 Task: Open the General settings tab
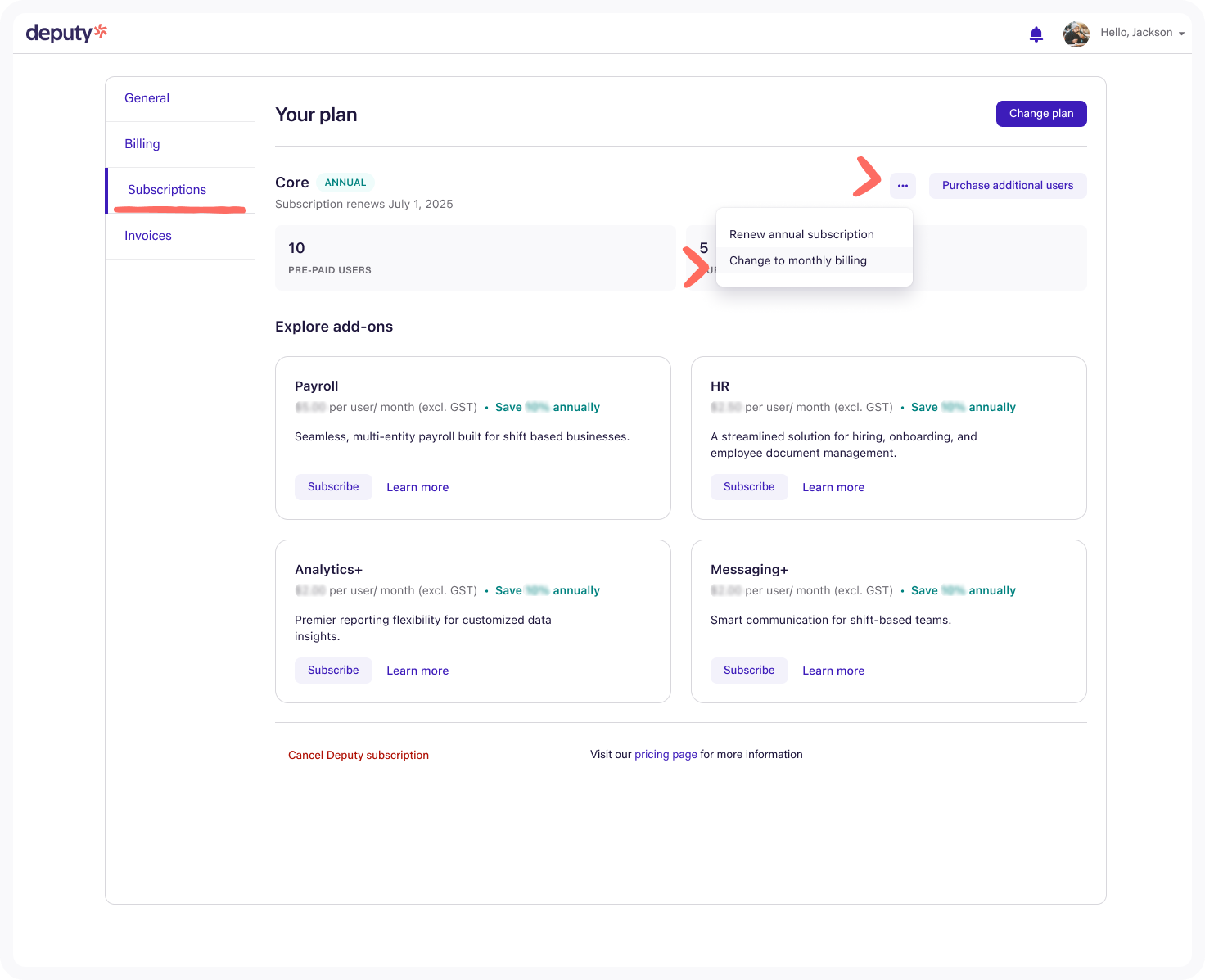point(147,98)
